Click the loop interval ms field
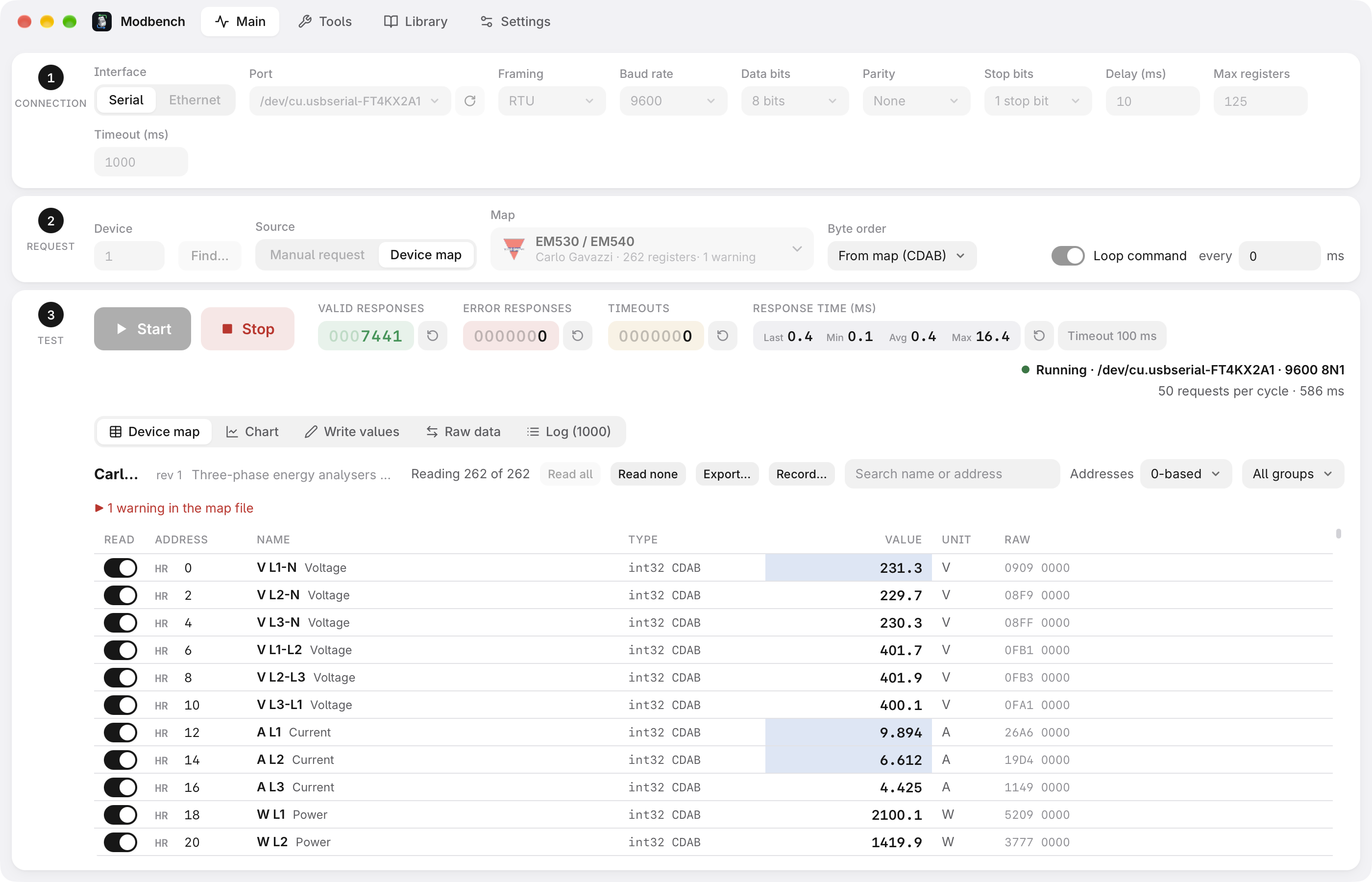Screen dimensions: 1372x882 tap(1279, 256)
